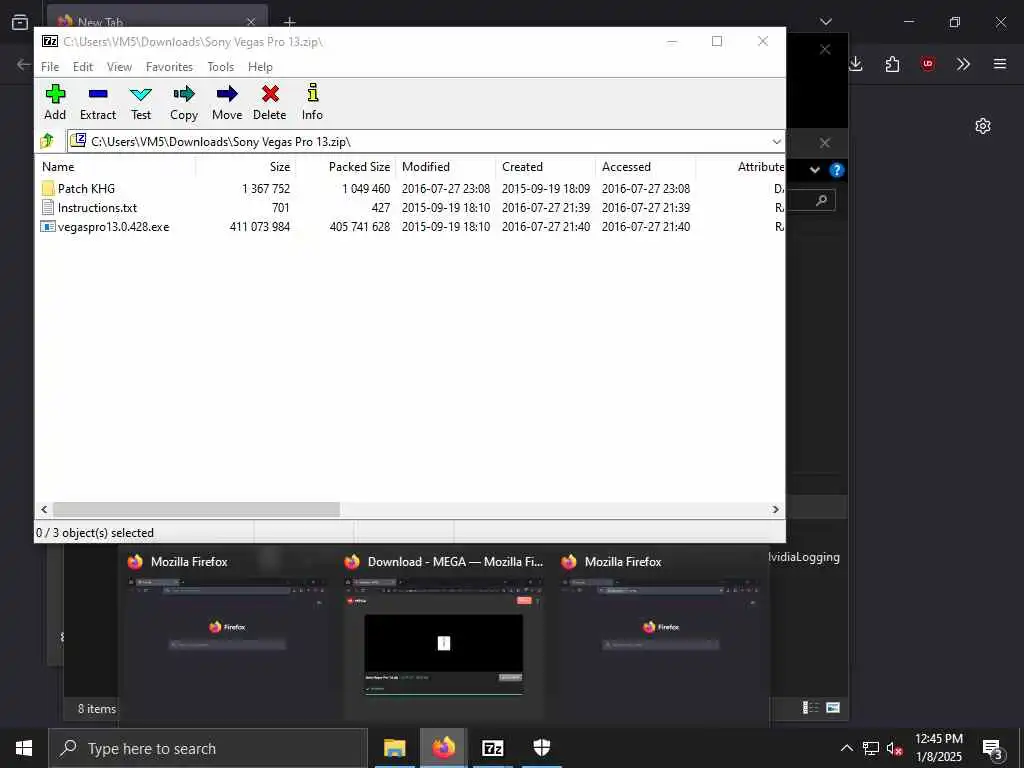Sort by Packed Size column header

click(x=345, y=167)
